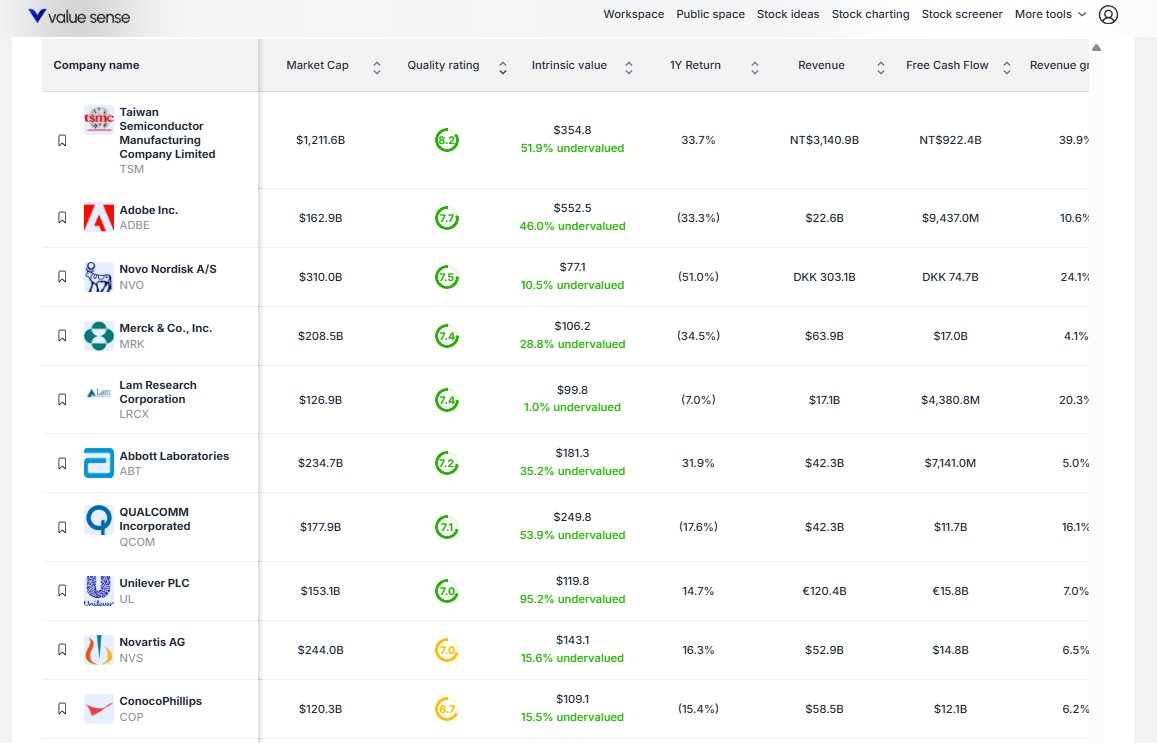Screen dimensions: 1157x743
Task: Click the Novartis company logo
Action: tap(99, 650)
